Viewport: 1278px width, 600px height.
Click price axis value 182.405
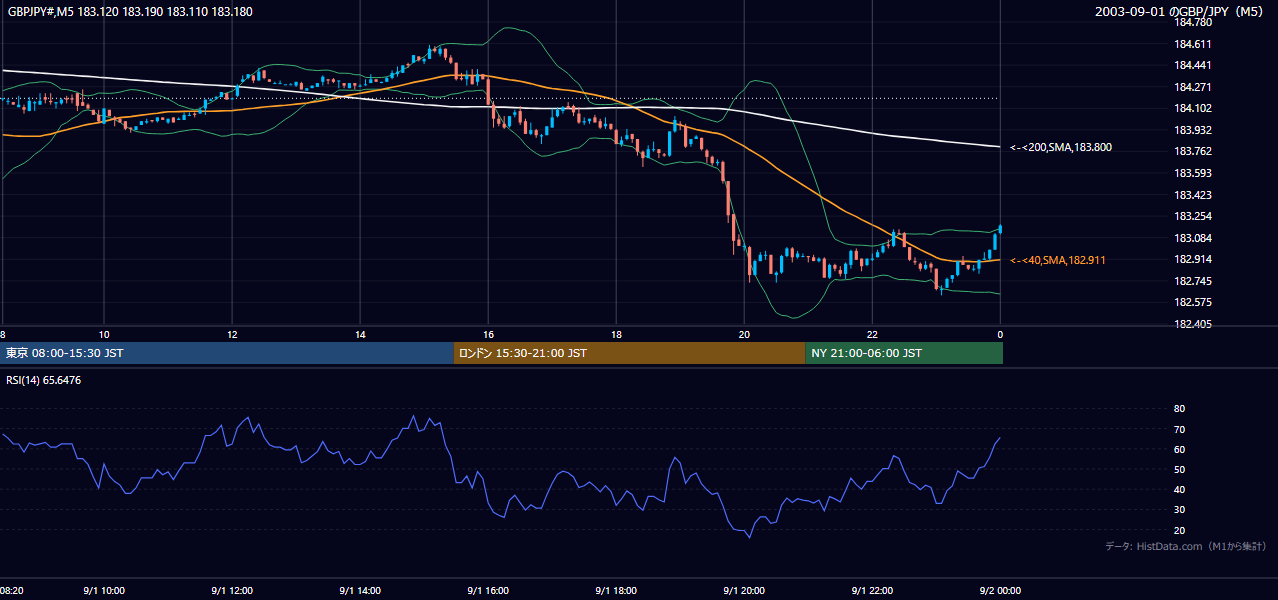tap(1192, 325)
